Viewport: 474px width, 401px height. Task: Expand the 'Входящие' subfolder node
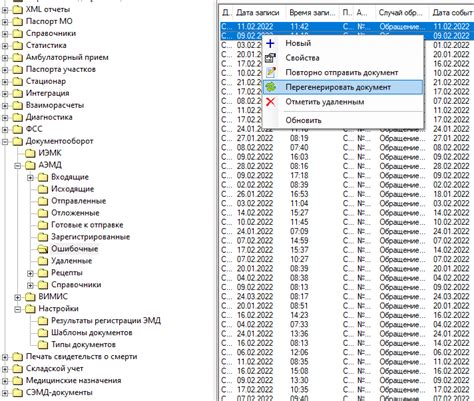(x=30, y=178)
